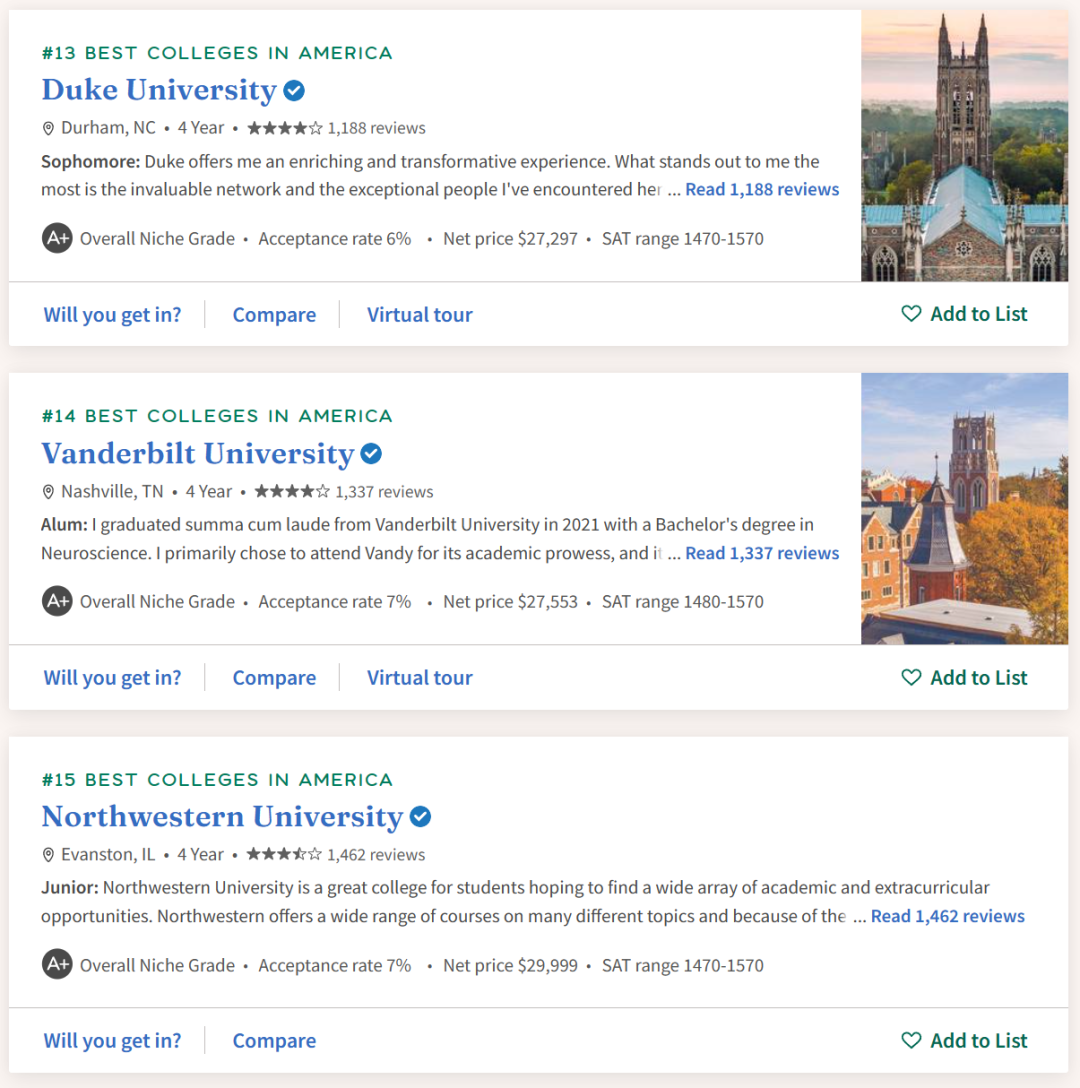Click '1,337 reviews' count beside Vanderbilt stars
The width and height of the screenshot is (1080, 1088).
[385, 492]
